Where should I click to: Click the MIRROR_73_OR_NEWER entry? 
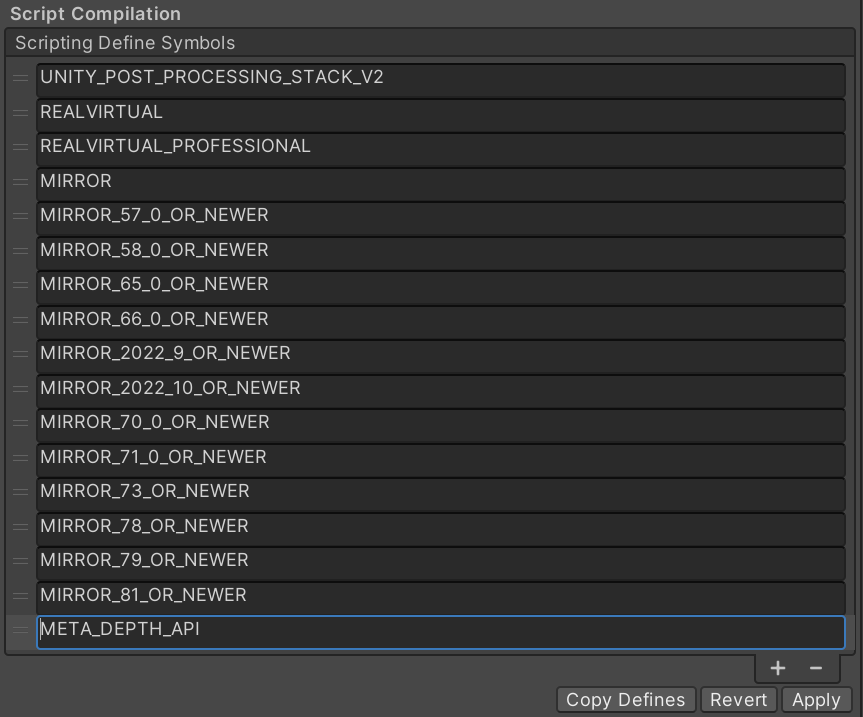[x=440, y=492]
